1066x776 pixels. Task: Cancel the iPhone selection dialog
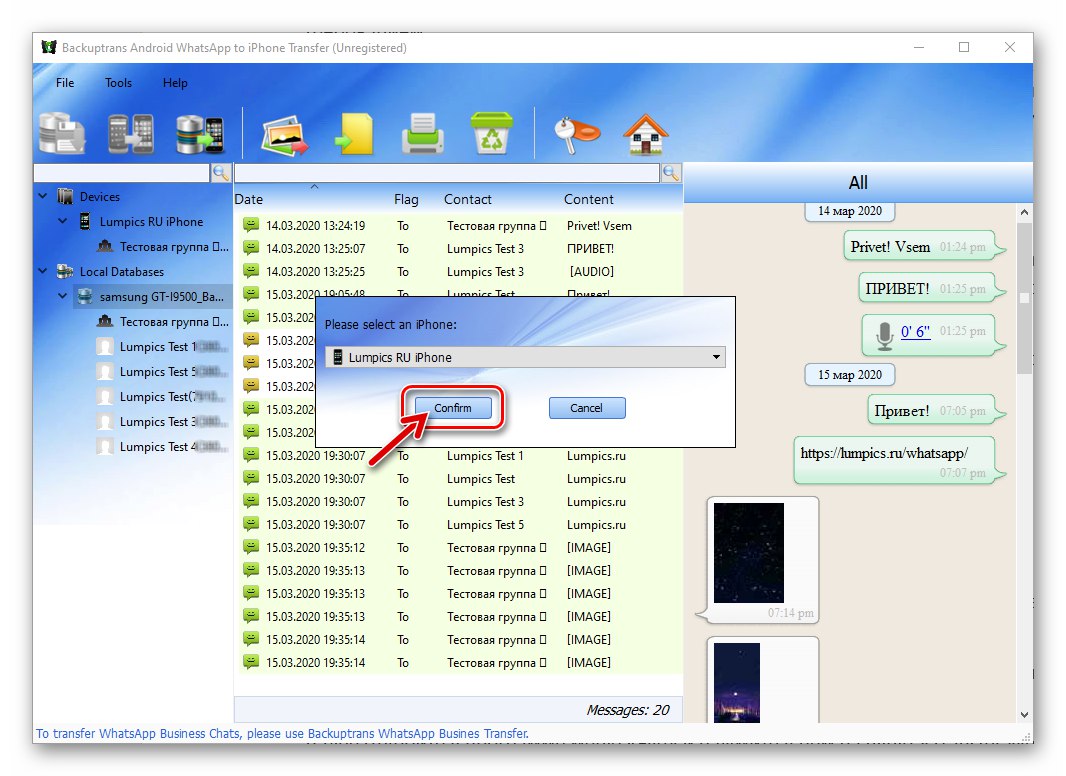click(587, 407)
